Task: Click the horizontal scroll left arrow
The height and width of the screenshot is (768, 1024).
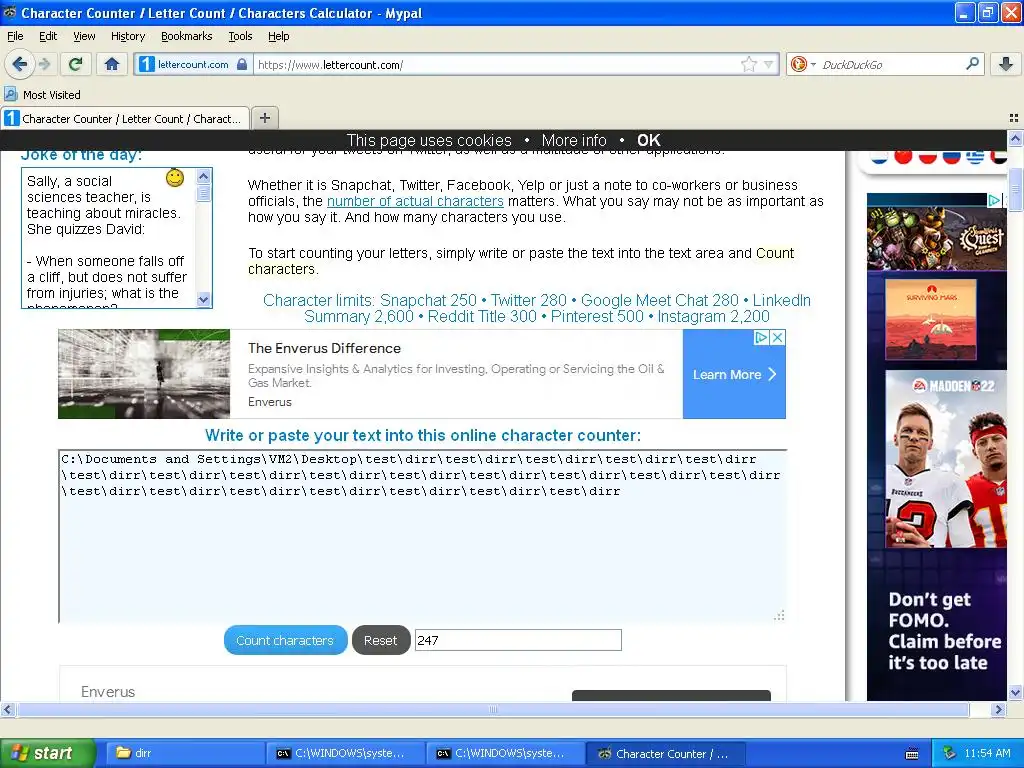Action: (7, 709)
